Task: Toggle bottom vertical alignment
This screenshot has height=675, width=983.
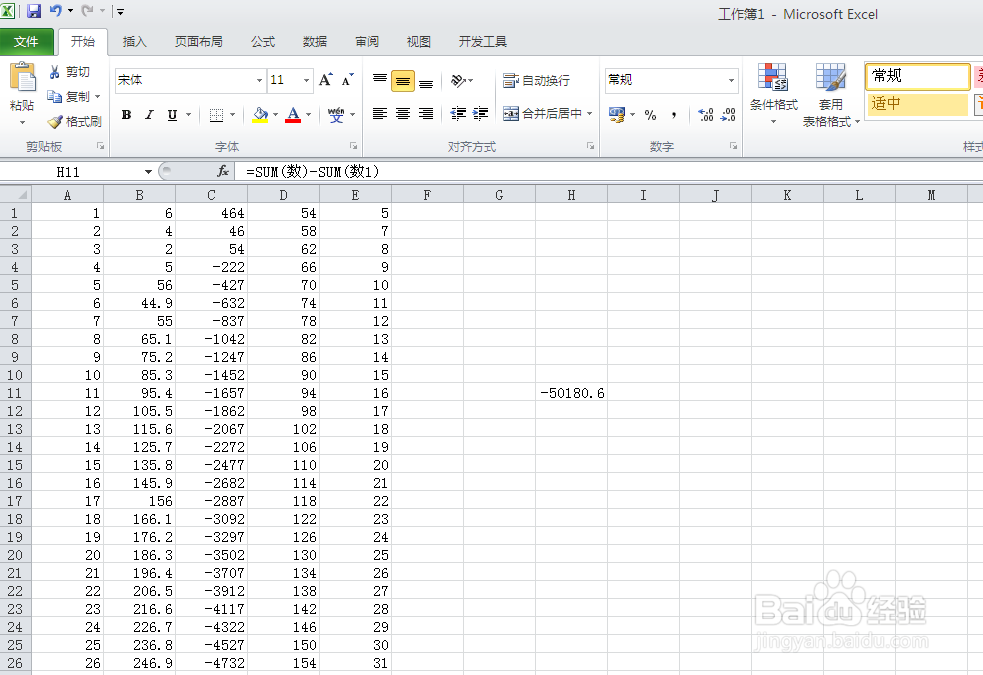Action: (x=426, y=81)
